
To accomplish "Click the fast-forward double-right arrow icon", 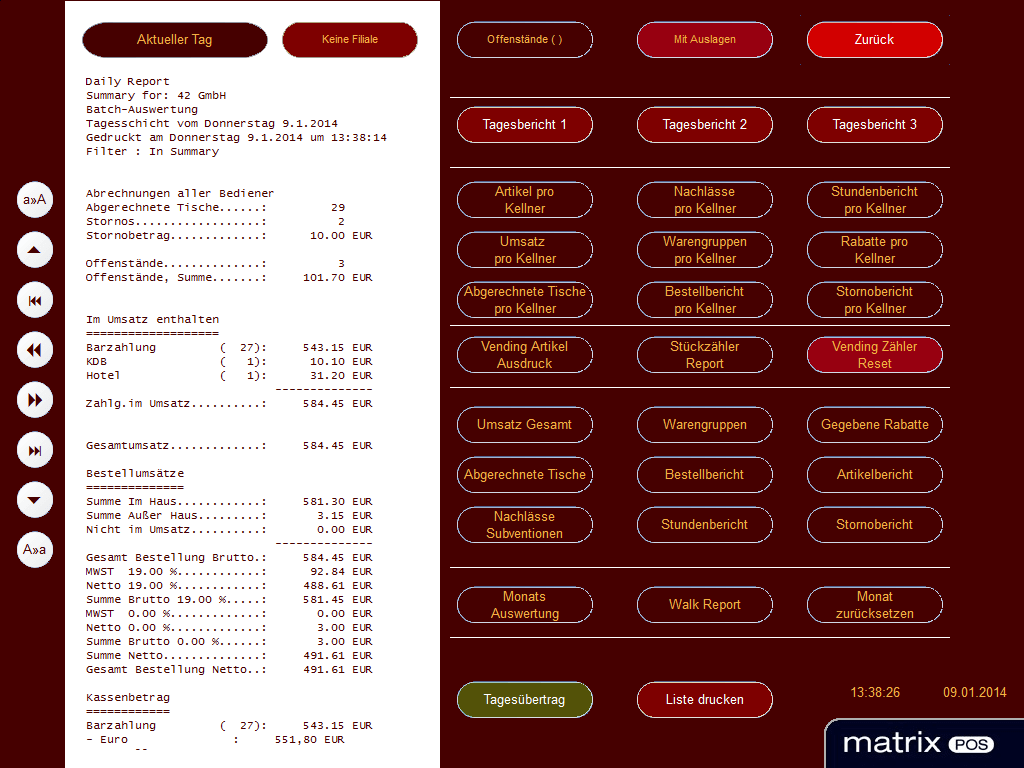I will (35, 400).
